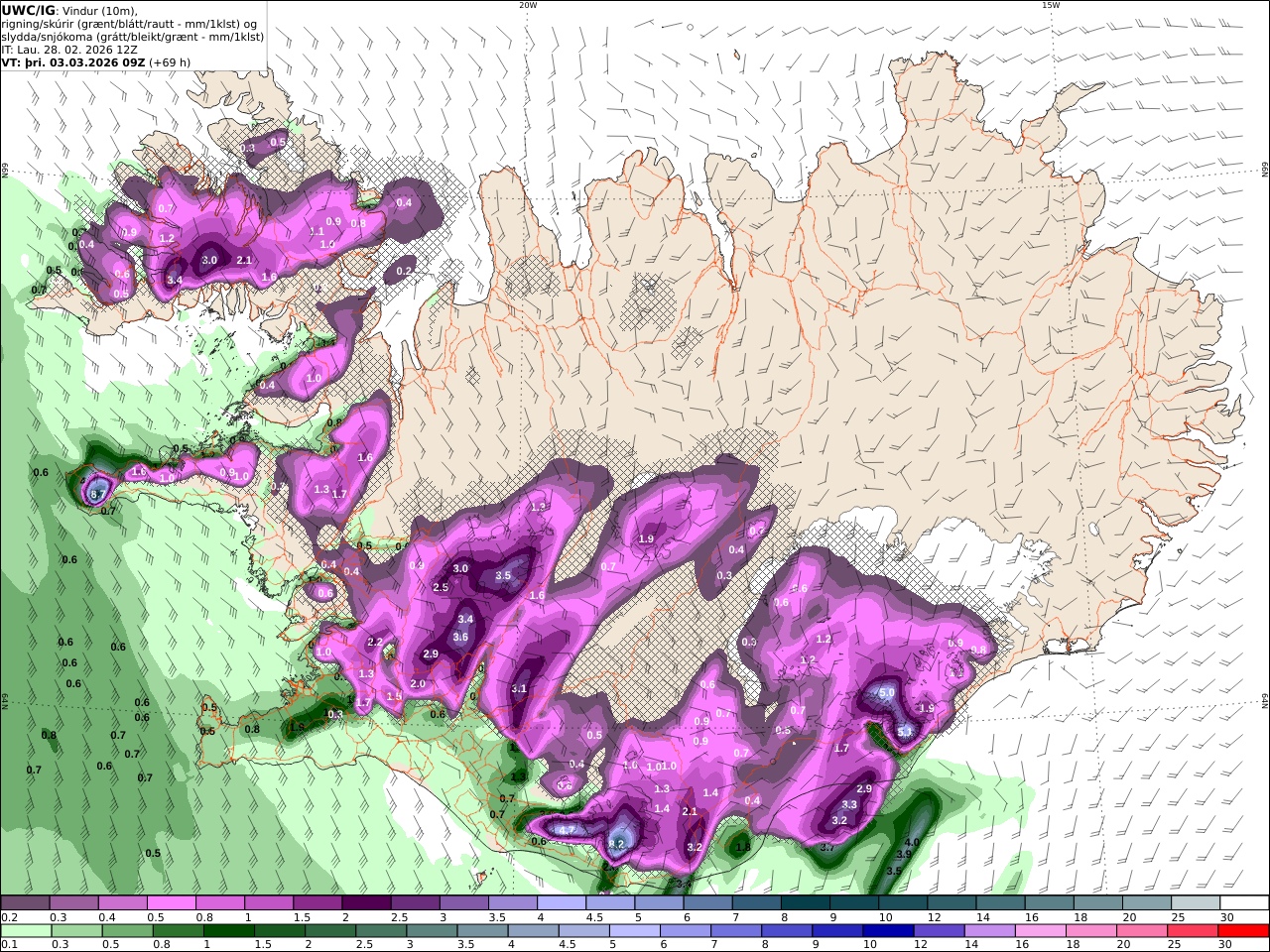This screenshot has width=1270, height=952.
Task: Click the navy blue 10–12 rain legend swatch
Action: coord(888,930)
